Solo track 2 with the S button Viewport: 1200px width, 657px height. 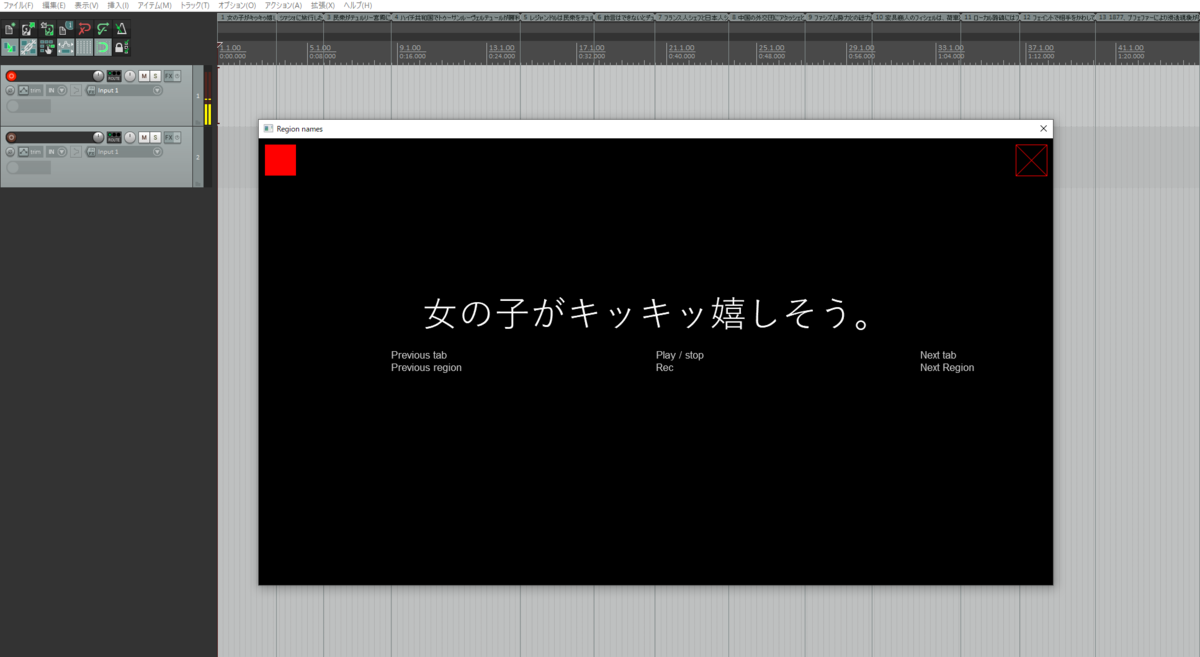(156, 137)
